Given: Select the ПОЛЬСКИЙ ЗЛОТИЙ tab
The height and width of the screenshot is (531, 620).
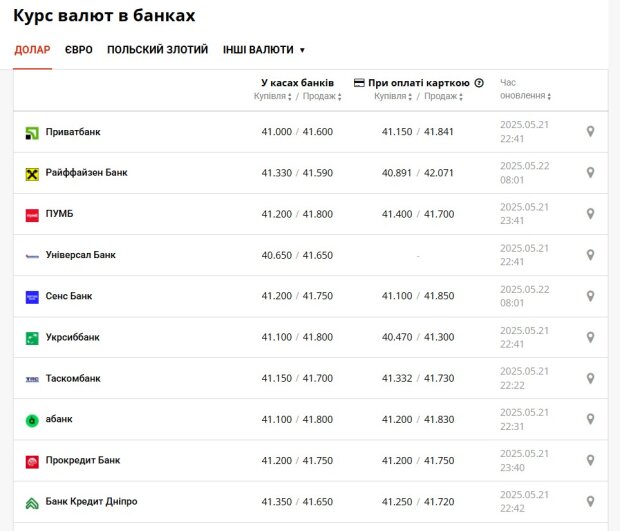Looking at the screenshot, I should click(157, 50).
